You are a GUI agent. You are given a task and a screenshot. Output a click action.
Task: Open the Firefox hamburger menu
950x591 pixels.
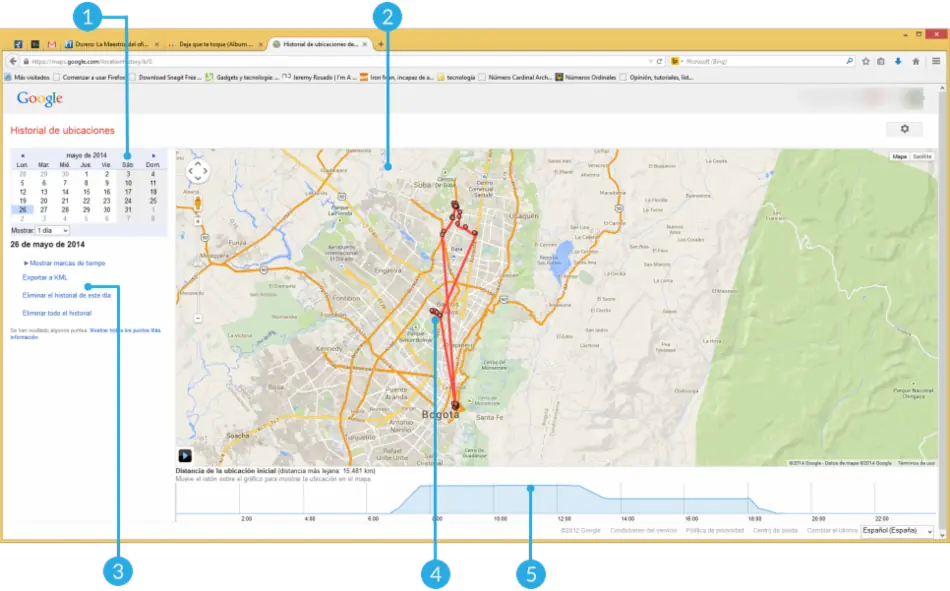click(x=936, y=61)
